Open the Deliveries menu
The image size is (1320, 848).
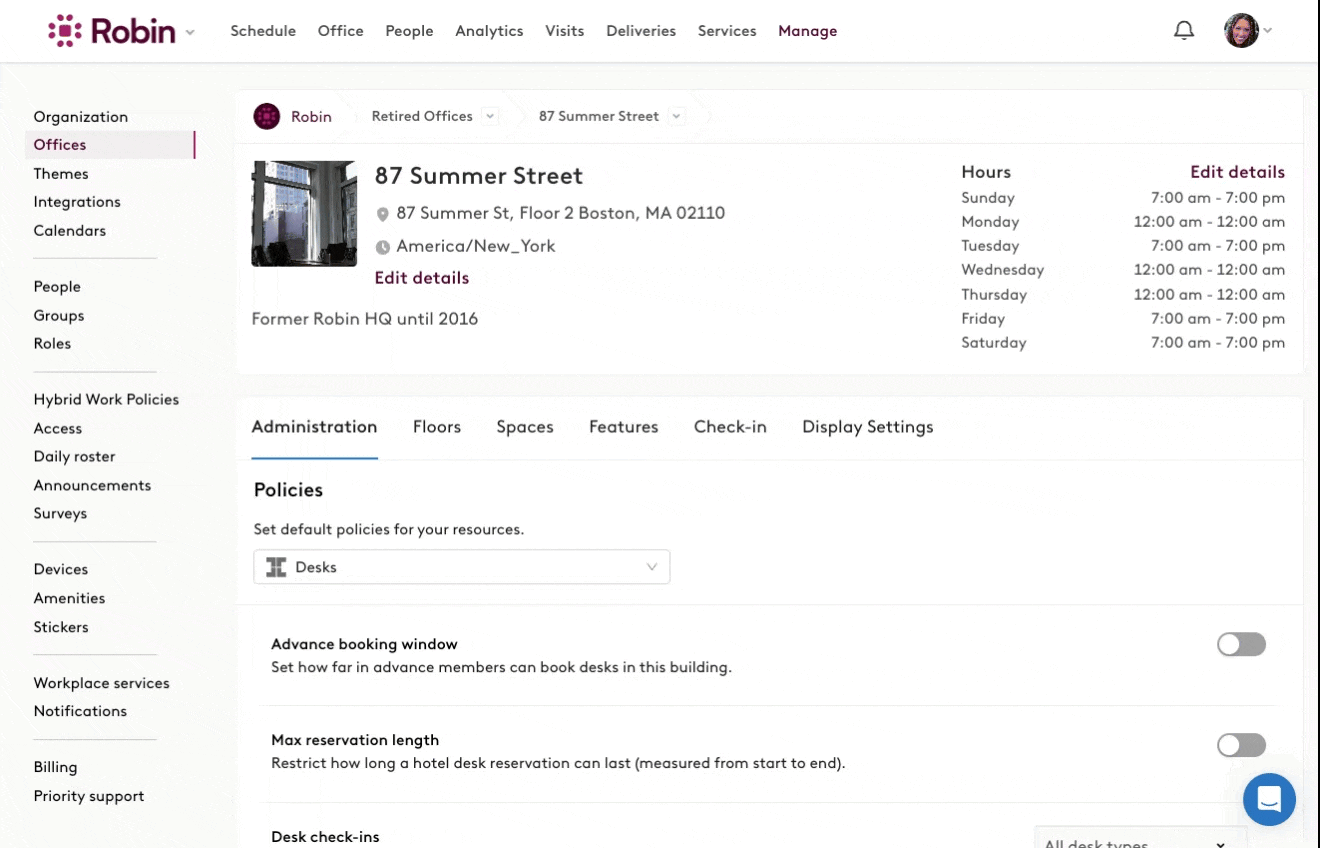(x=641, y=31)
